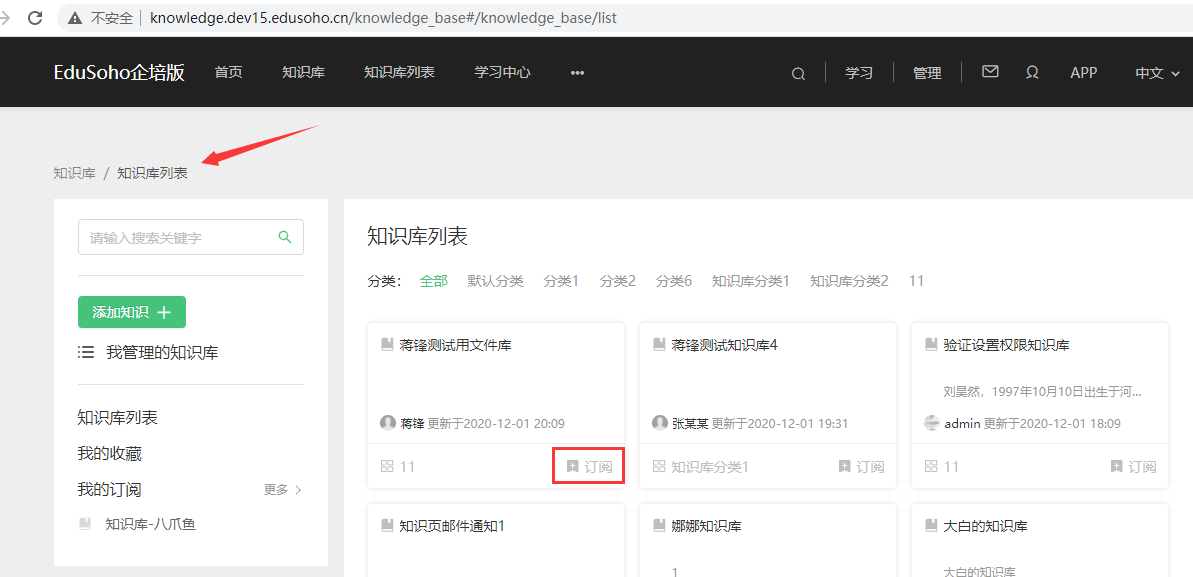Open 知识库列表 in top navigation
Screen dimensions: 1193x577
coord(399,72)
